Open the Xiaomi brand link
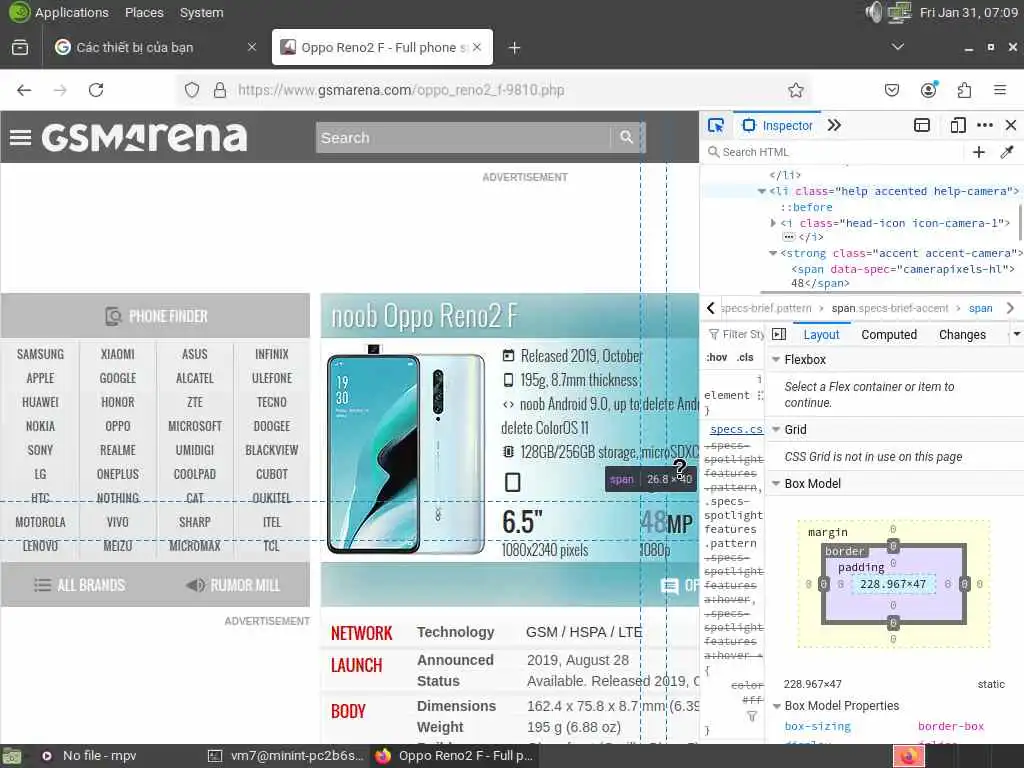The height and width of the screenshot is (768, 1024). click(118, 354)
